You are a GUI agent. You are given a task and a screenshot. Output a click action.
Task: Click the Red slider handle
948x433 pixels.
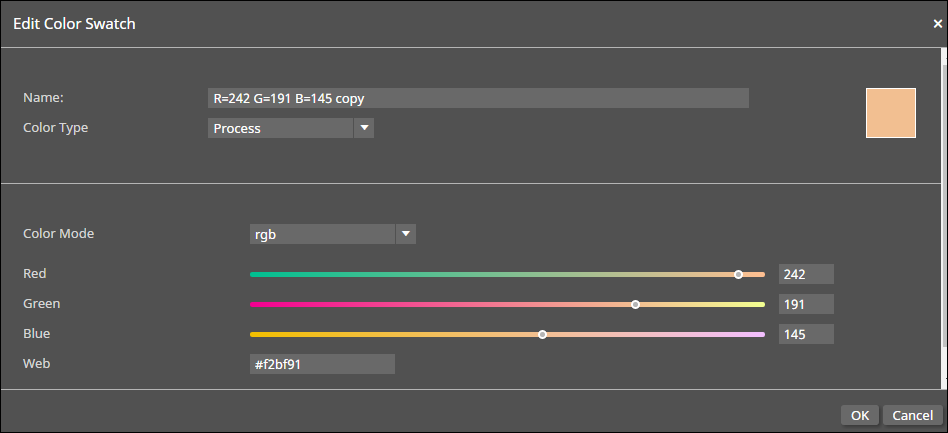pyautogui.click(x=738, y=274)
